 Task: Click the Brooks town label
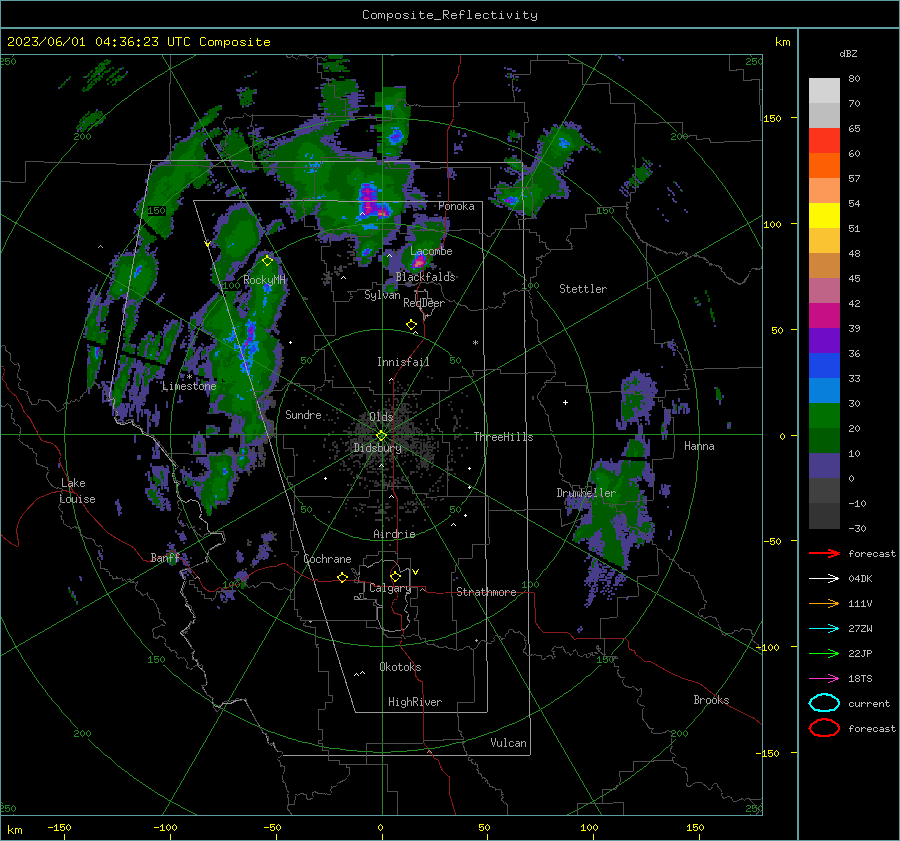(x=711, y=700)
